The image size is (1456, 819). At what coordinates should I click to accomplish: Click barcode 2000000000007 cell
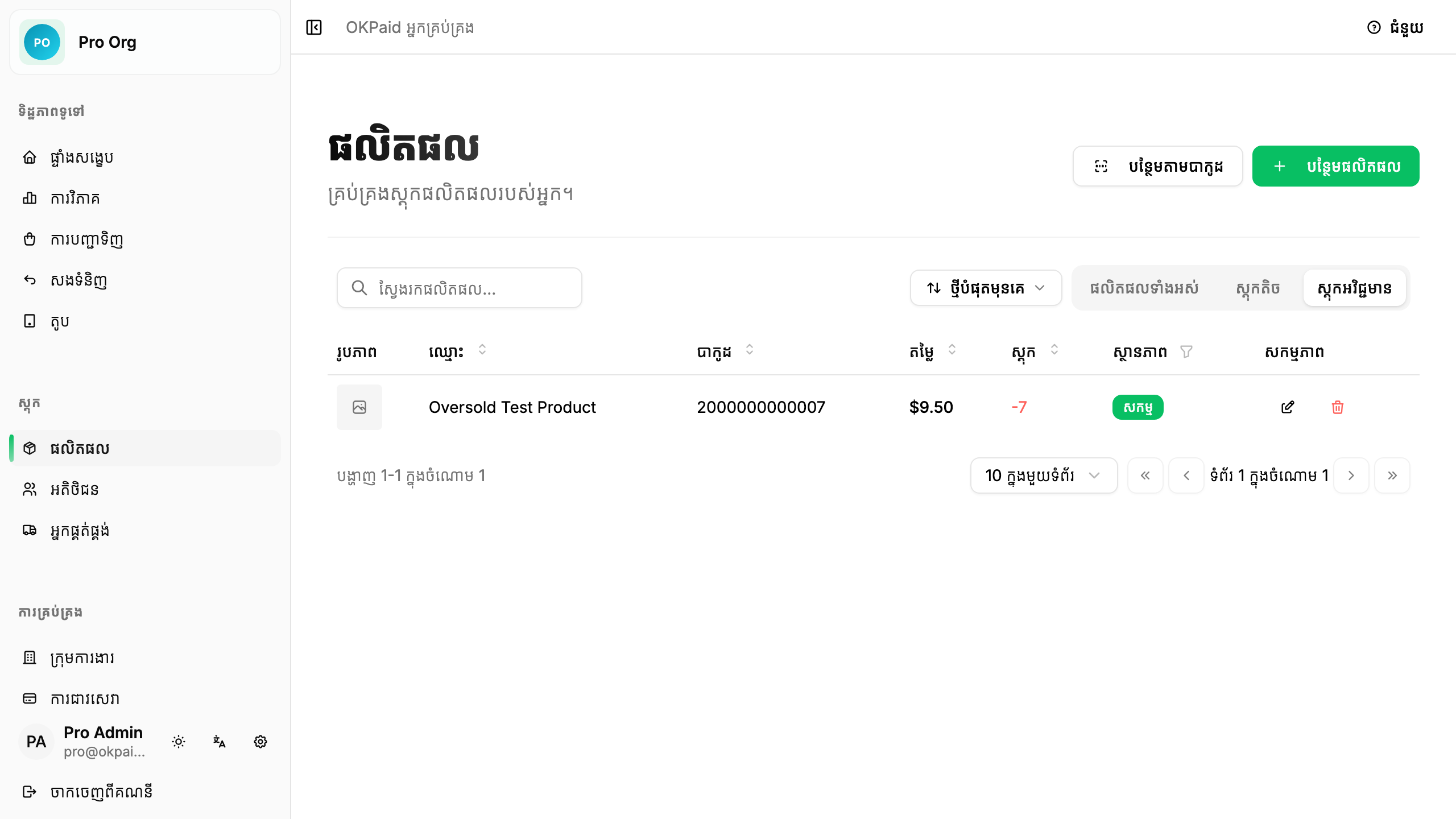[x=761, y=407]
